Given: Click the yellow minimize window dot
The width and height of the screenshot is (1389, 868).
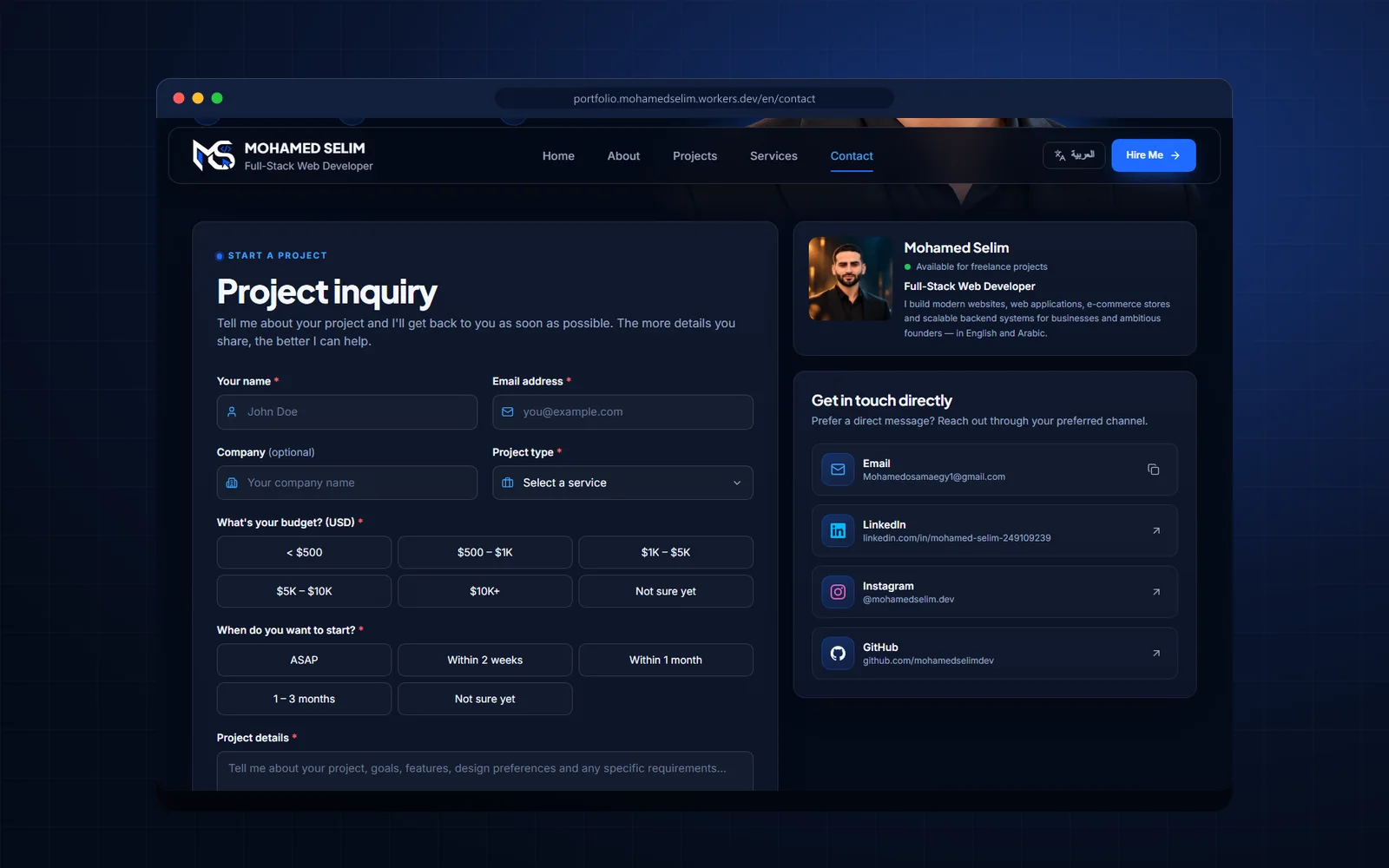Looking at the screenshot, I should click(198, 98).
